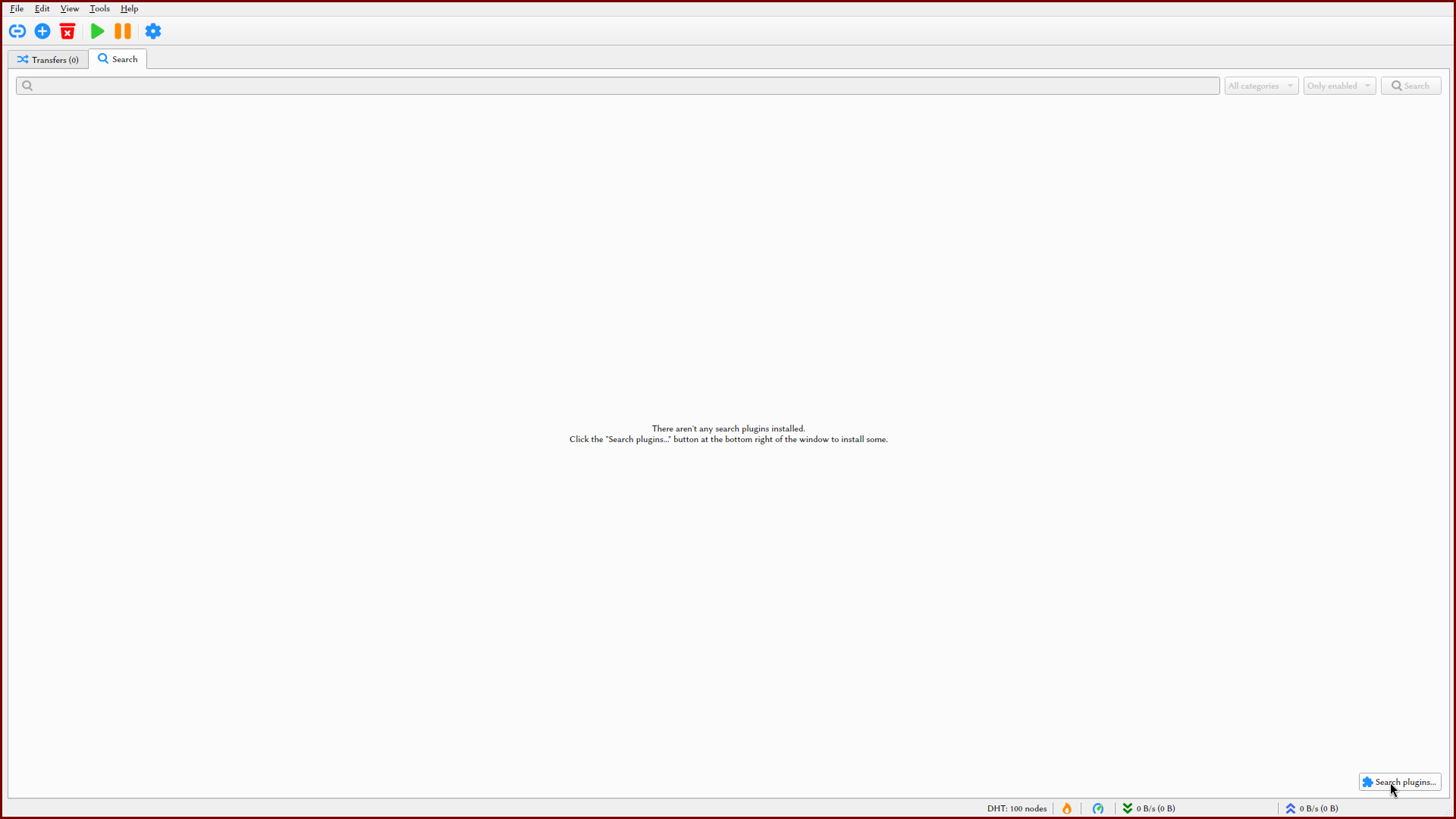The image size is (1456, 819).
Task: Click the Search plugins... button
Action: coord(1400,782)
